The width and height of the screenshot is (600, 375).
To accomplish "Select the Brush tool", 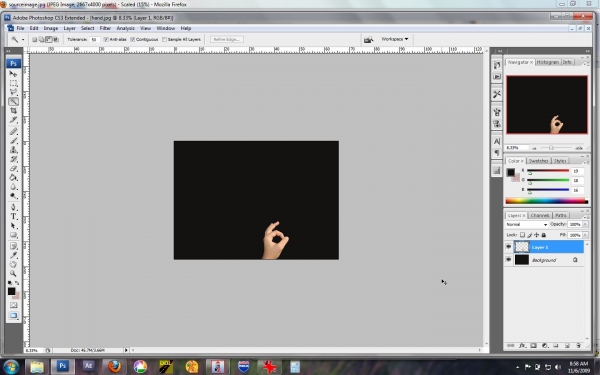I will pyautogui.click(x=13, y=140).
